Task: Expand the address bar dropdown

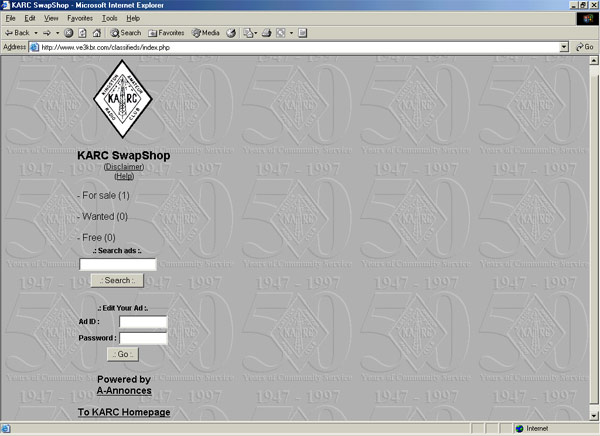Action: pos(564,47)
